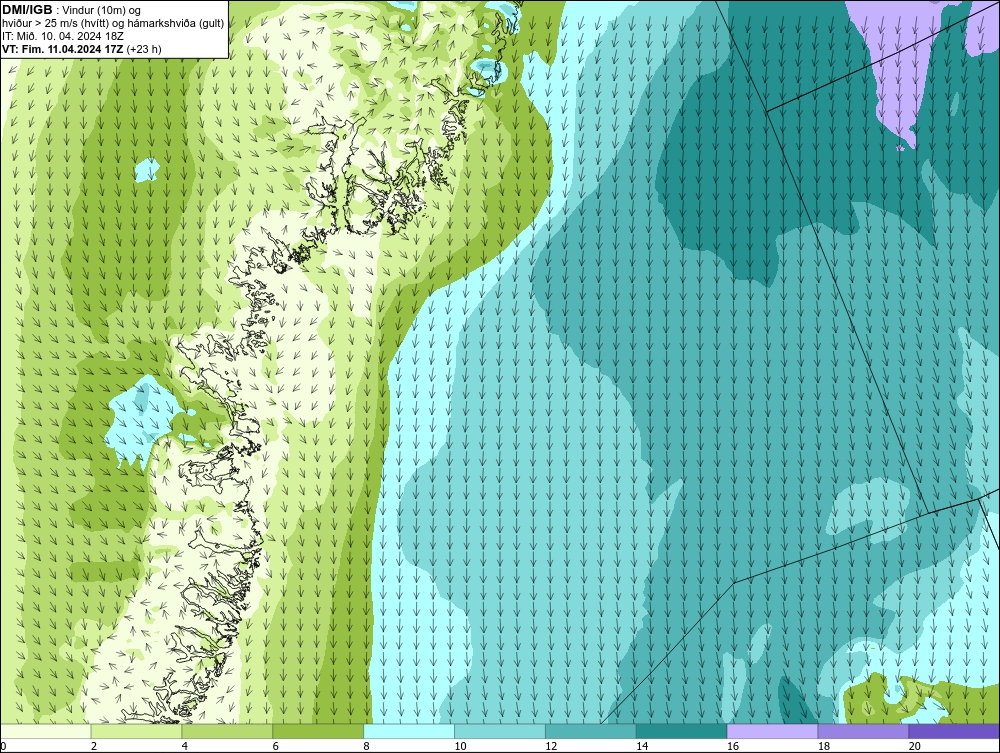Select the 6–8 m/s olive green swatch
Screen dimensions: 1000x753
pos(318,731)
